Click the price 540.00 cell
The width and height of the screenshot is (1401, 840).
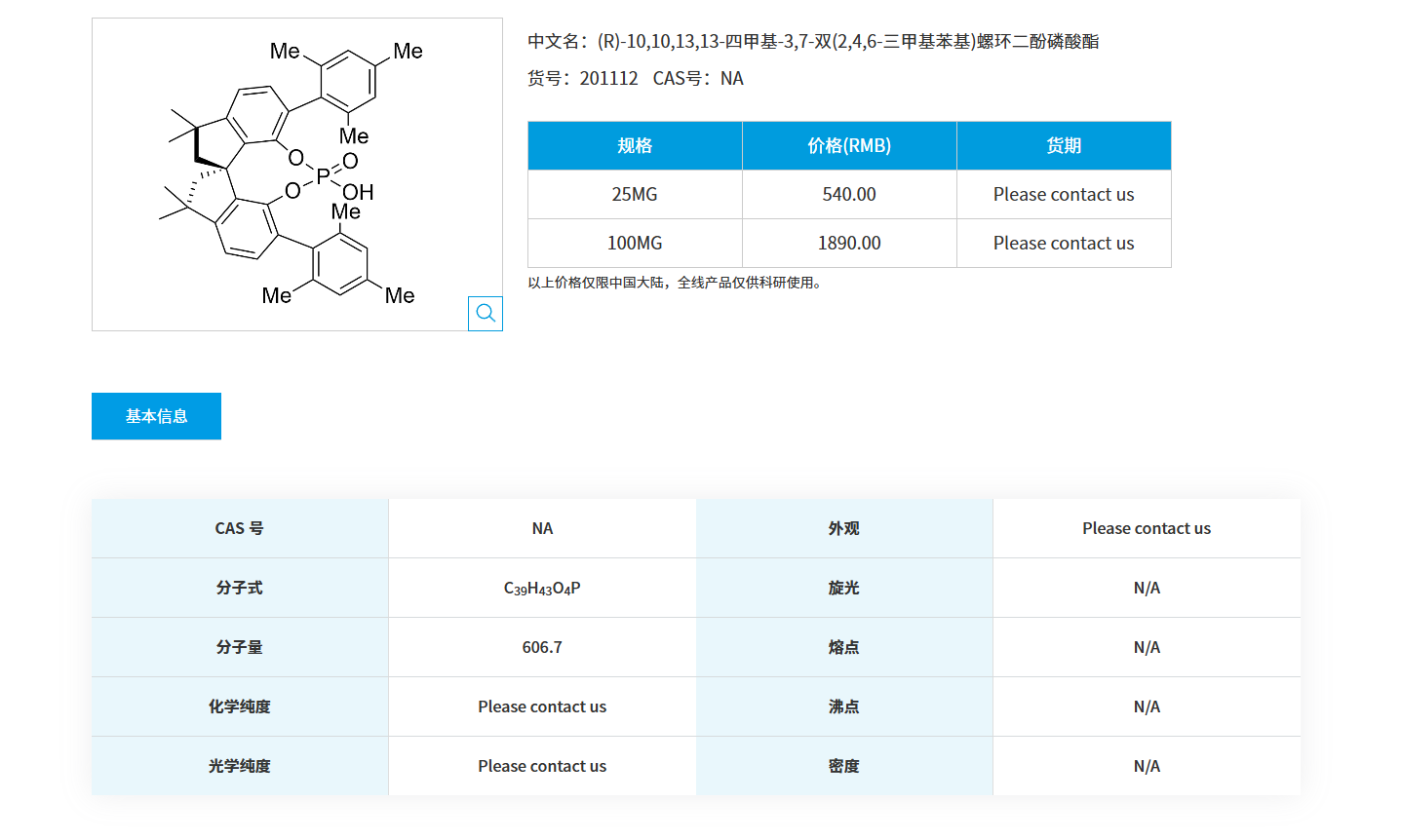tap(848, 194)
